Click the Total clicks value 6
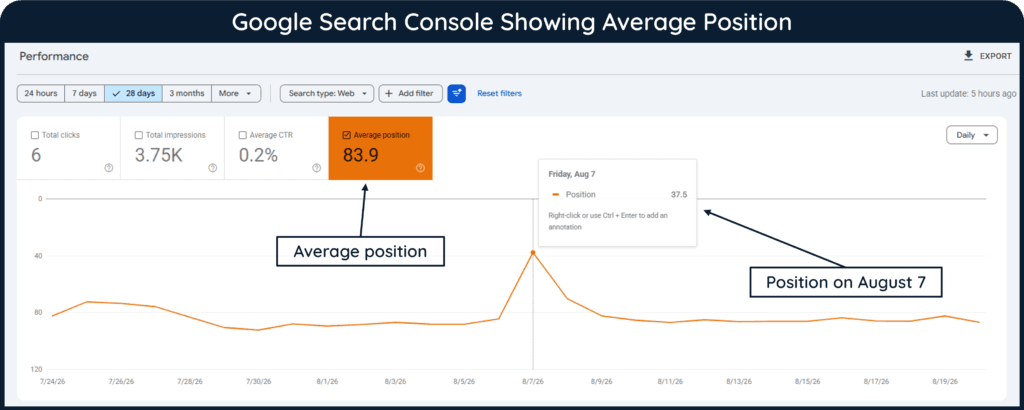The width and height of the screenshot is (1024, 410). (x=36, y=155)
